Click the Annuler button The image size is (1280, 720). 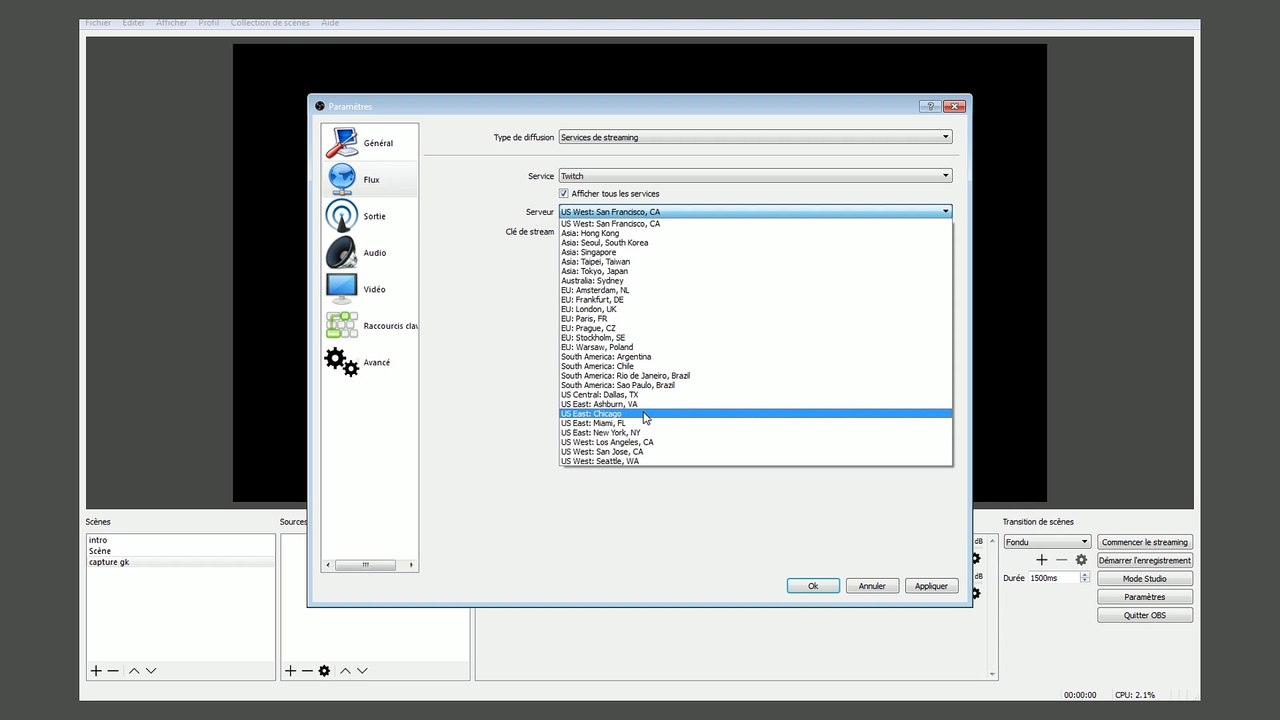pos(872,586)
